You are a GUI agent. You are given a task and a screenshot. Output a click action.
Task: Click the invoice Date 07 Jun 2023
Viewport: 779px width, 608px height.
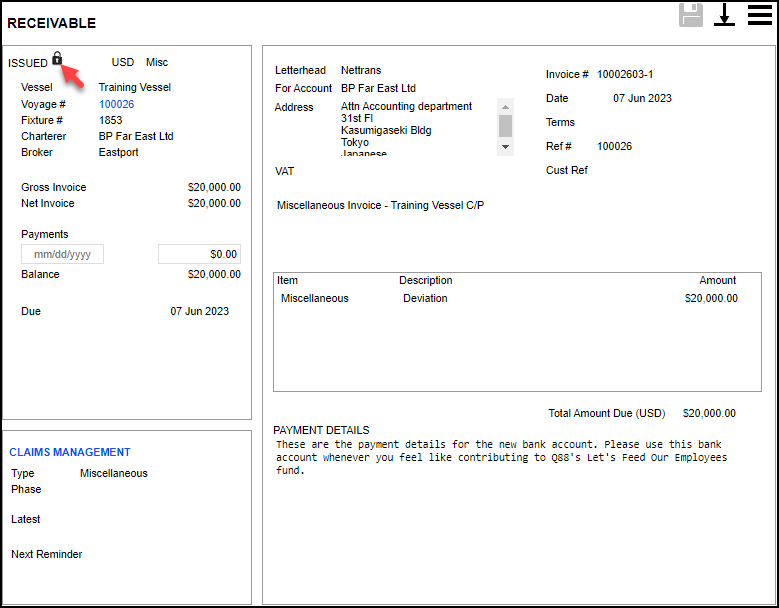(x=642, y=98)
